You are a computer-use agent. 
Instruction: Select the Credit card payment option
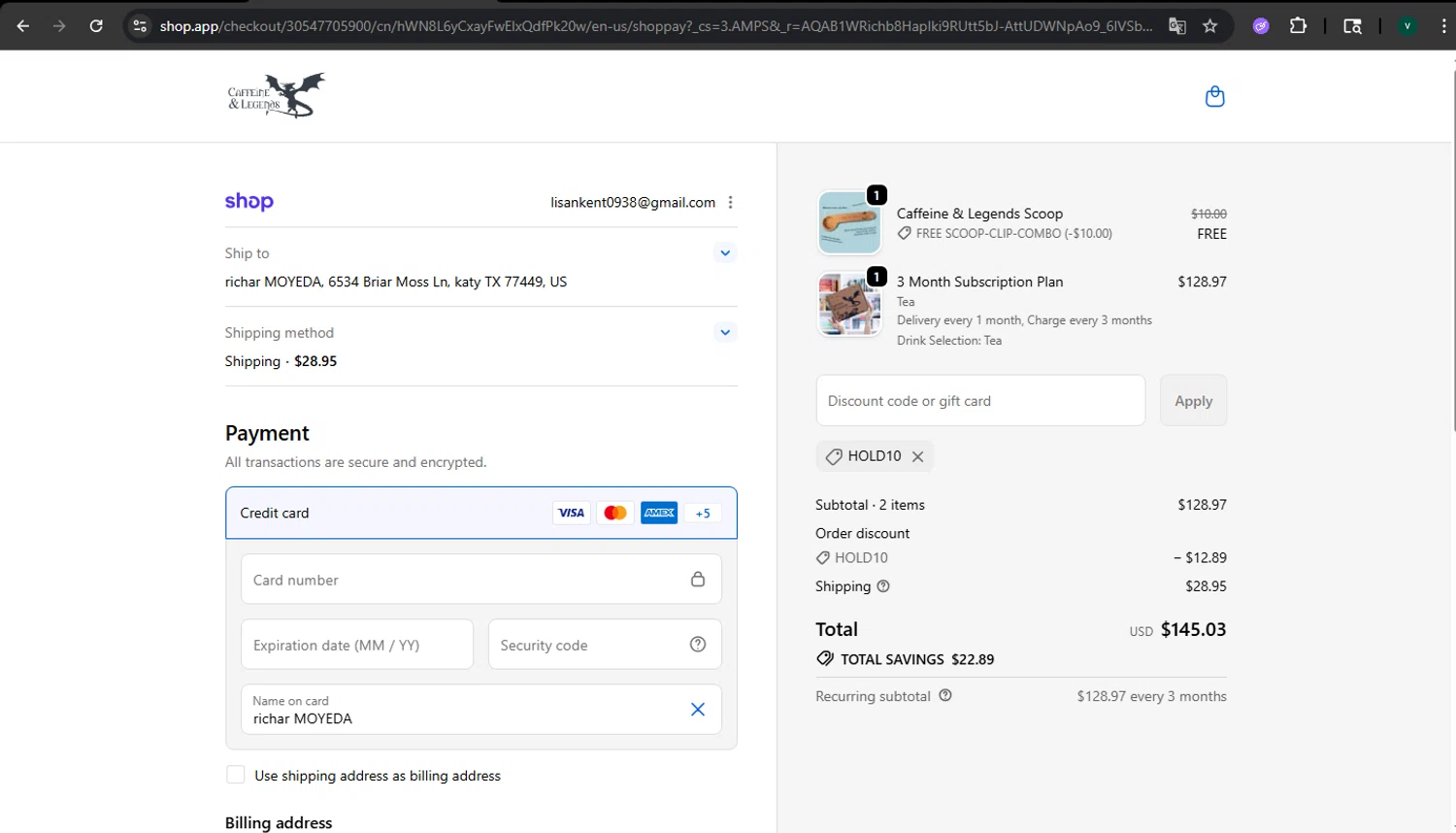481,513
